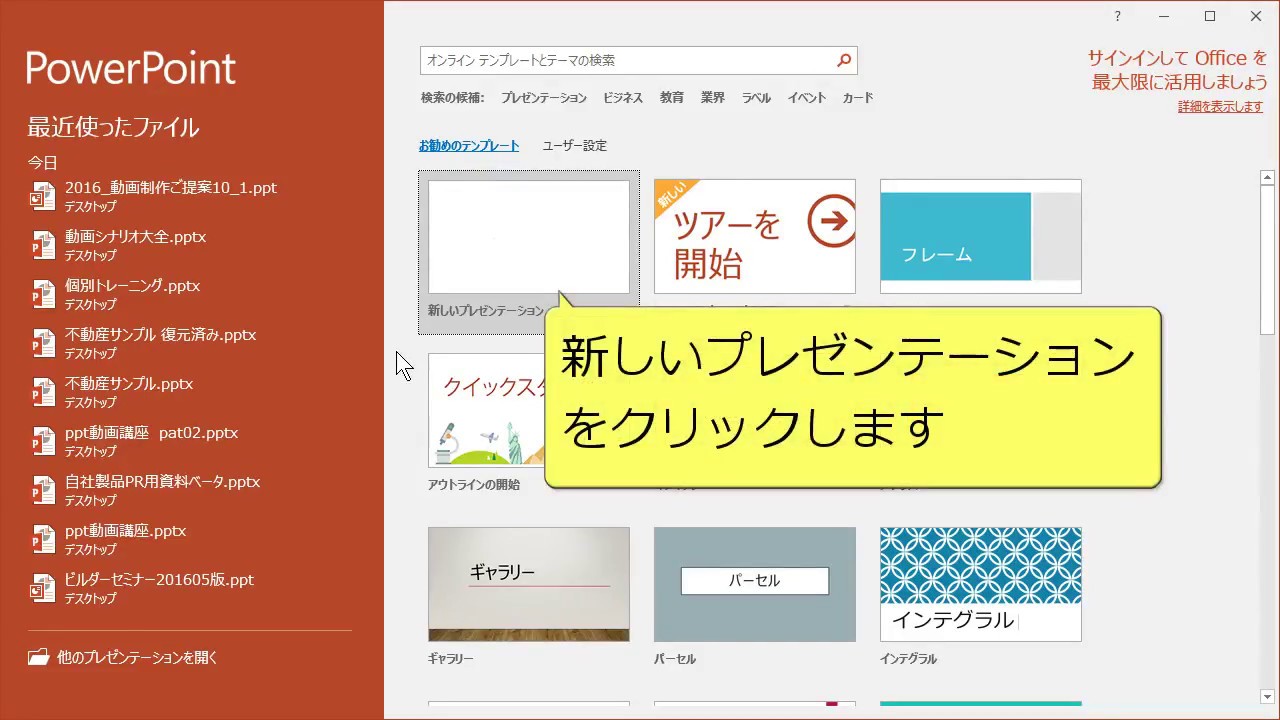1280x720 pixels.
Task: Click the icon beside 不動産サンプル 復元済み.pptx
Action: pos(42,343)
